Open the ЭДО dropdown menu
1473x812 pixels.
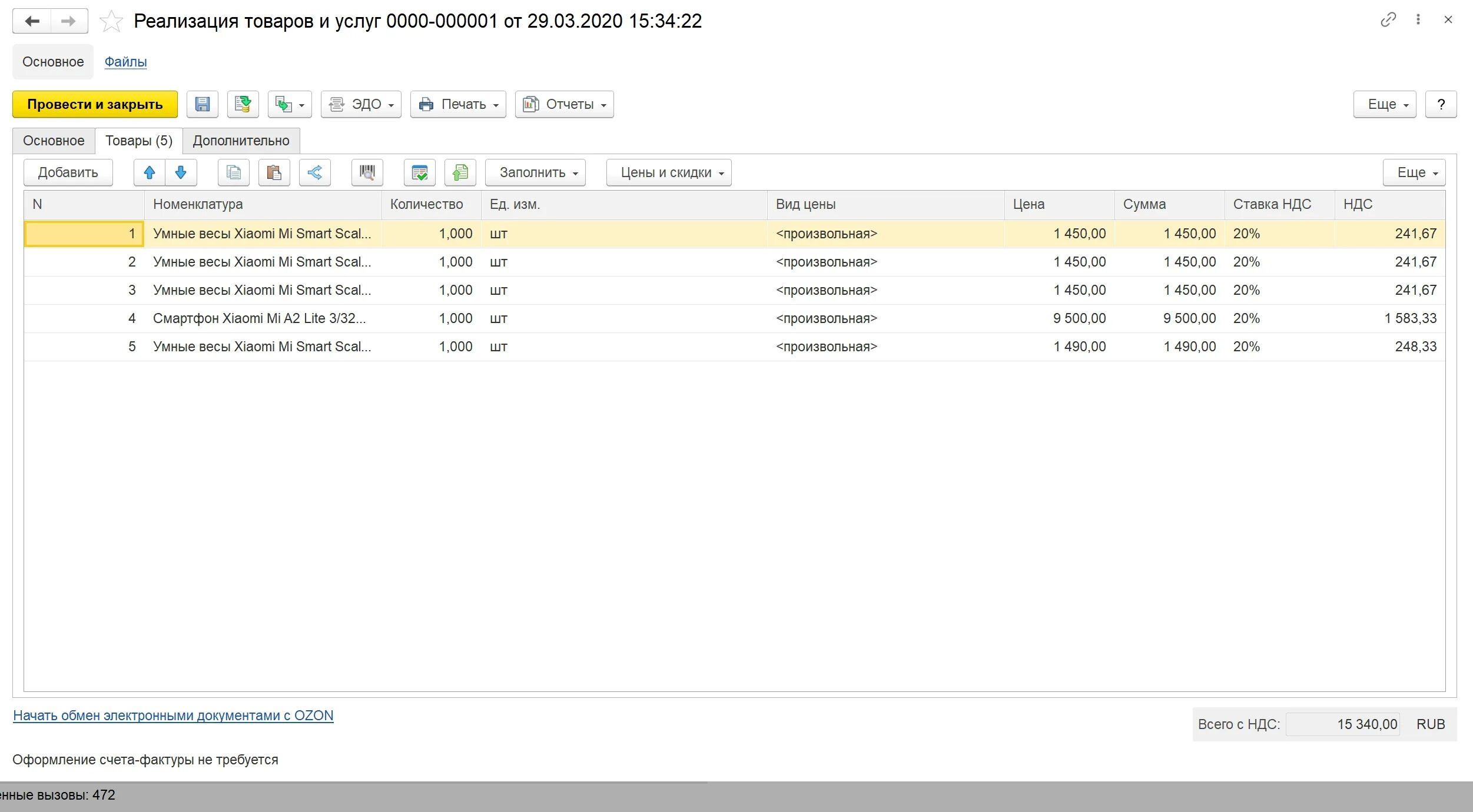[x=361, y=104]
